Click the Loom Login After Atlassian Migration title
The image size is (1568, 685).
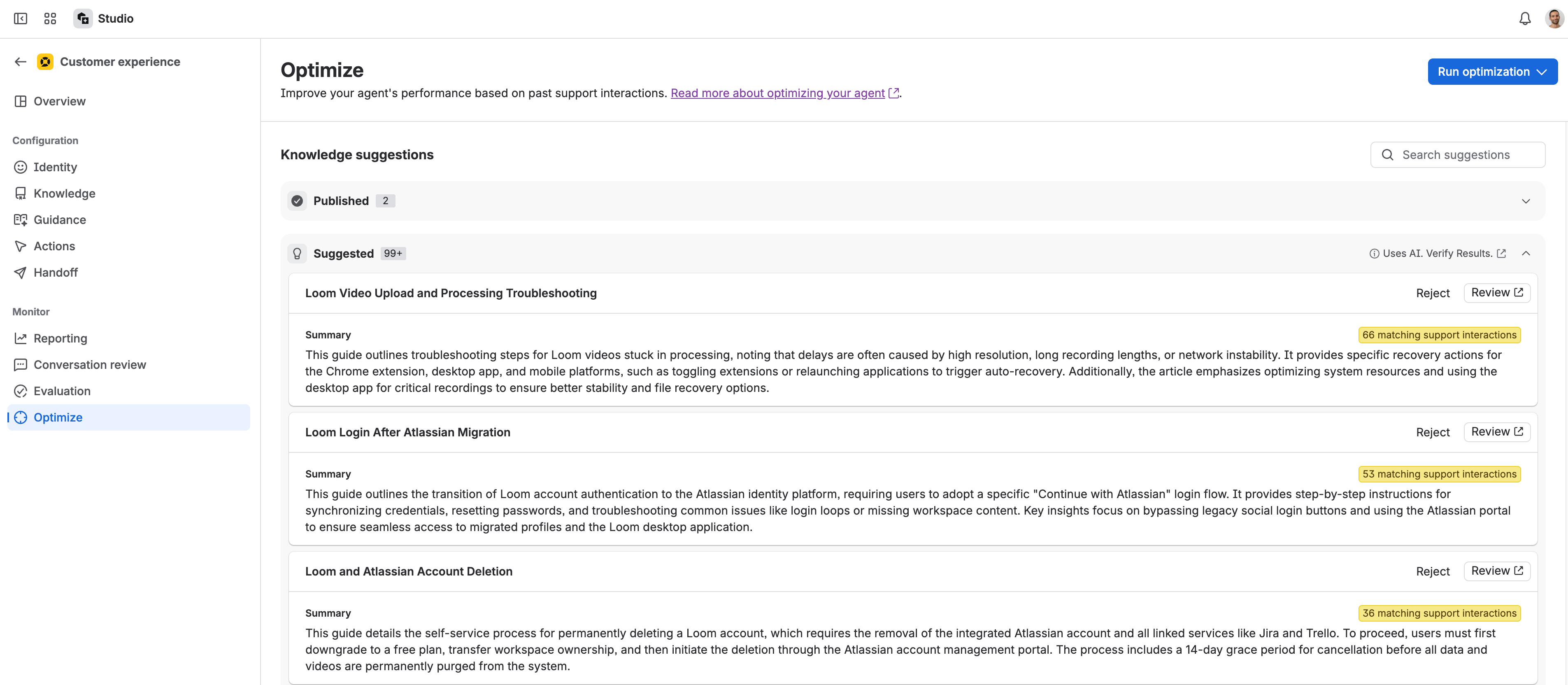407,432
